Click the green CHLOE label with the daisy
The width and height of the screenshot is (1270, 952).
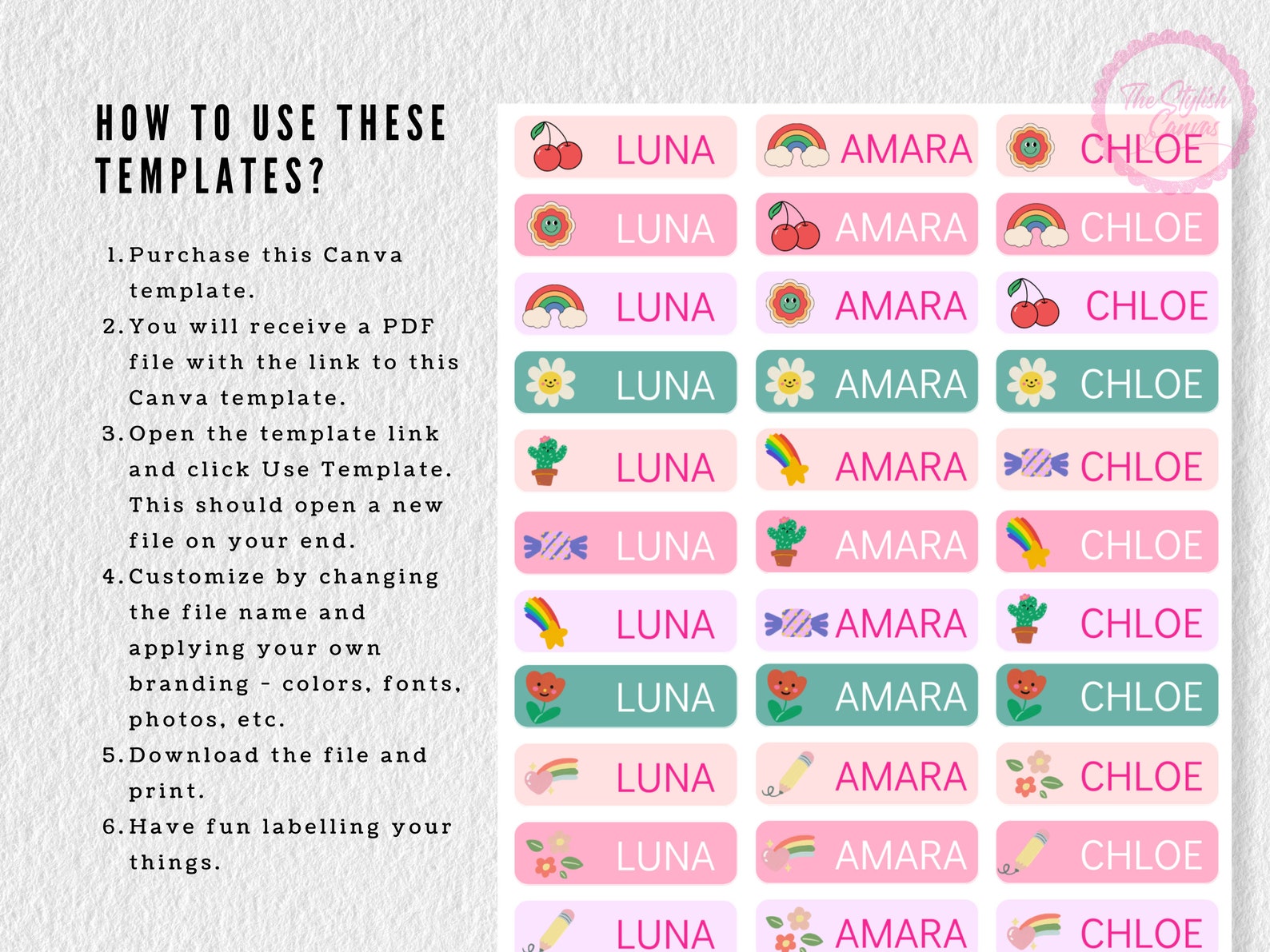point(1107,382)
